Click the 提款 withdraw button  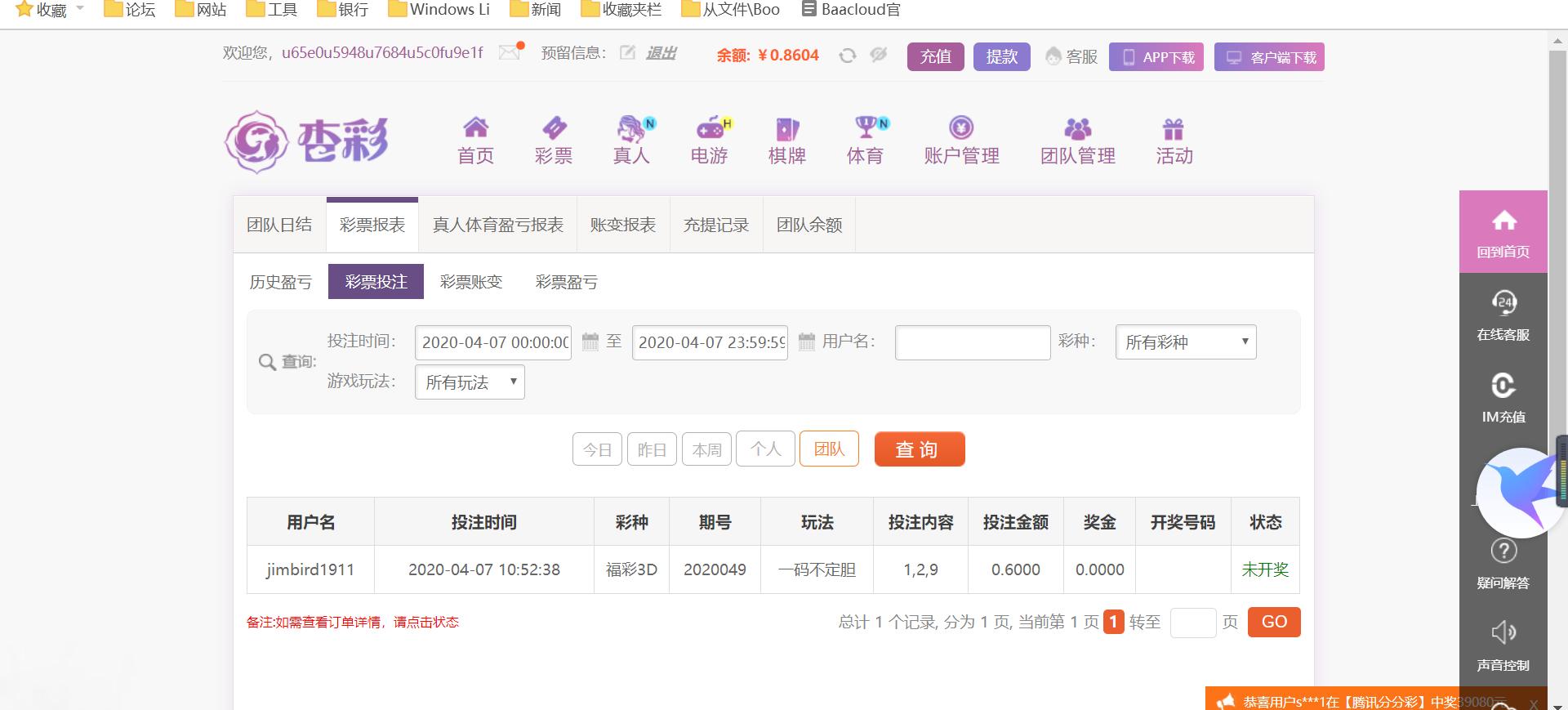tap(1002, 56)
